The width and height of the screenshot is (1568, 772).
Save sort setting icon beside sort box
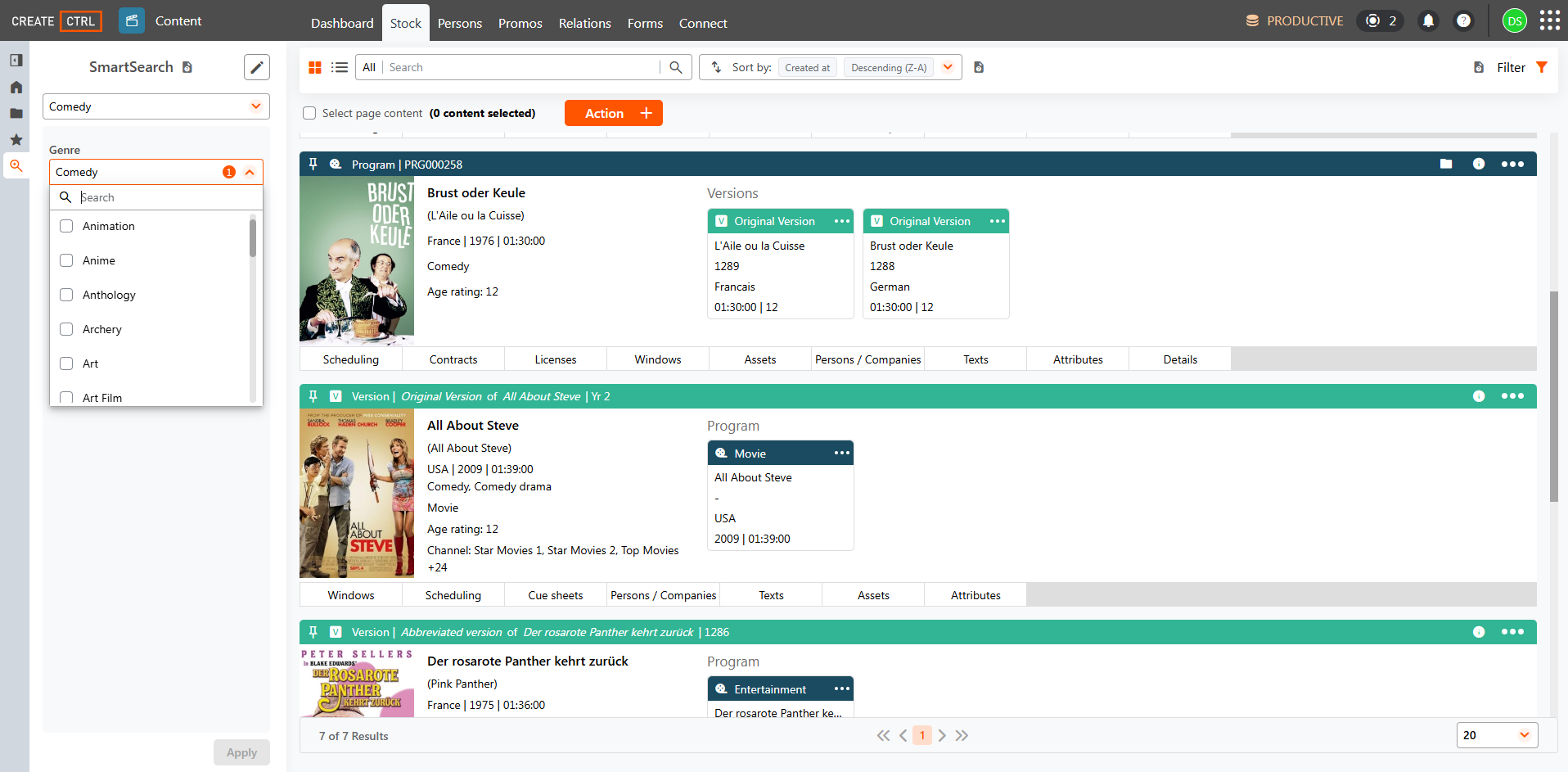coord(979,67)
